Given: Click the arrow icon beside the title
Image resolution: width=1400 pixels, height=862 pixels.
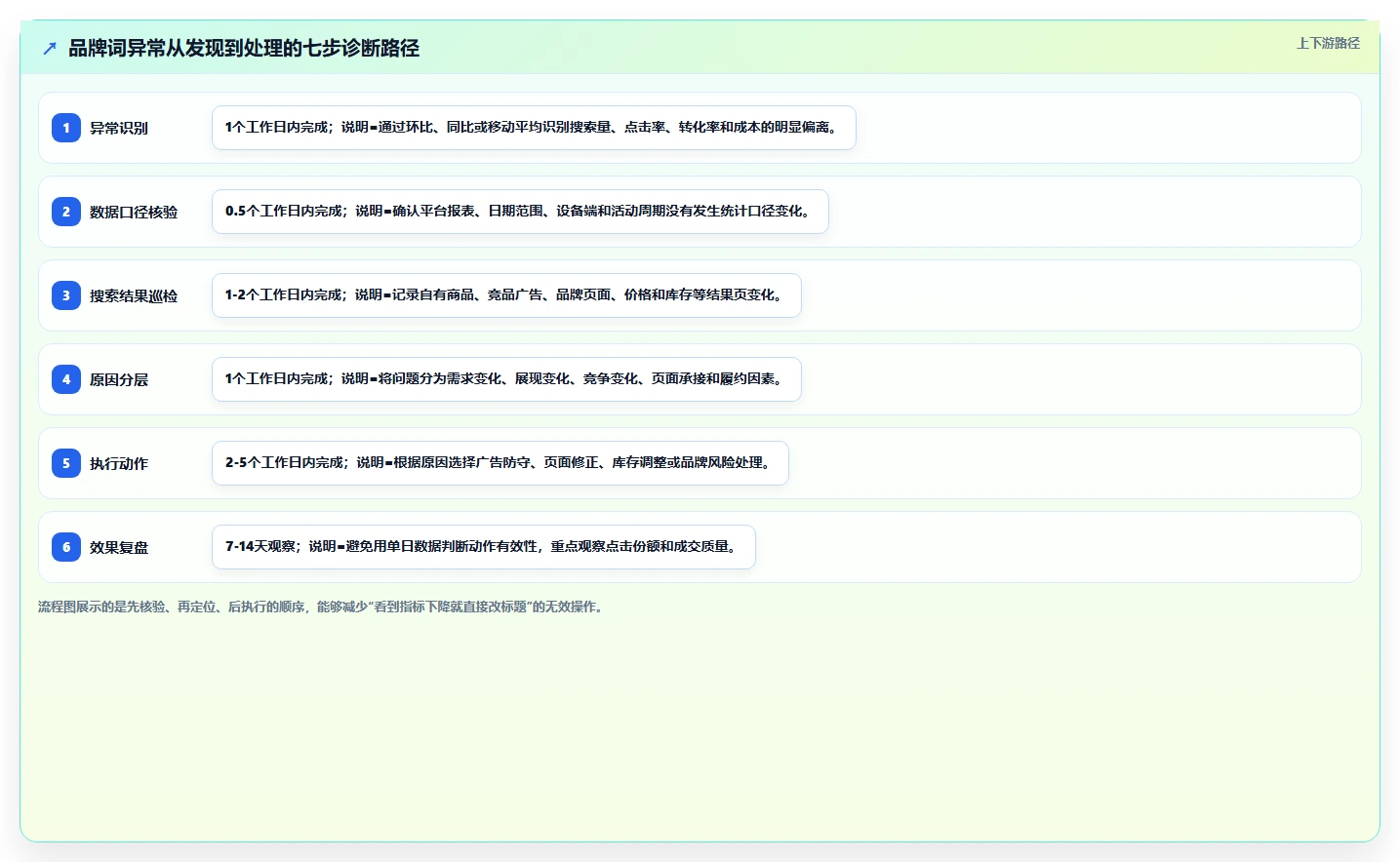Looking at the screenshot, I should 50,48.
